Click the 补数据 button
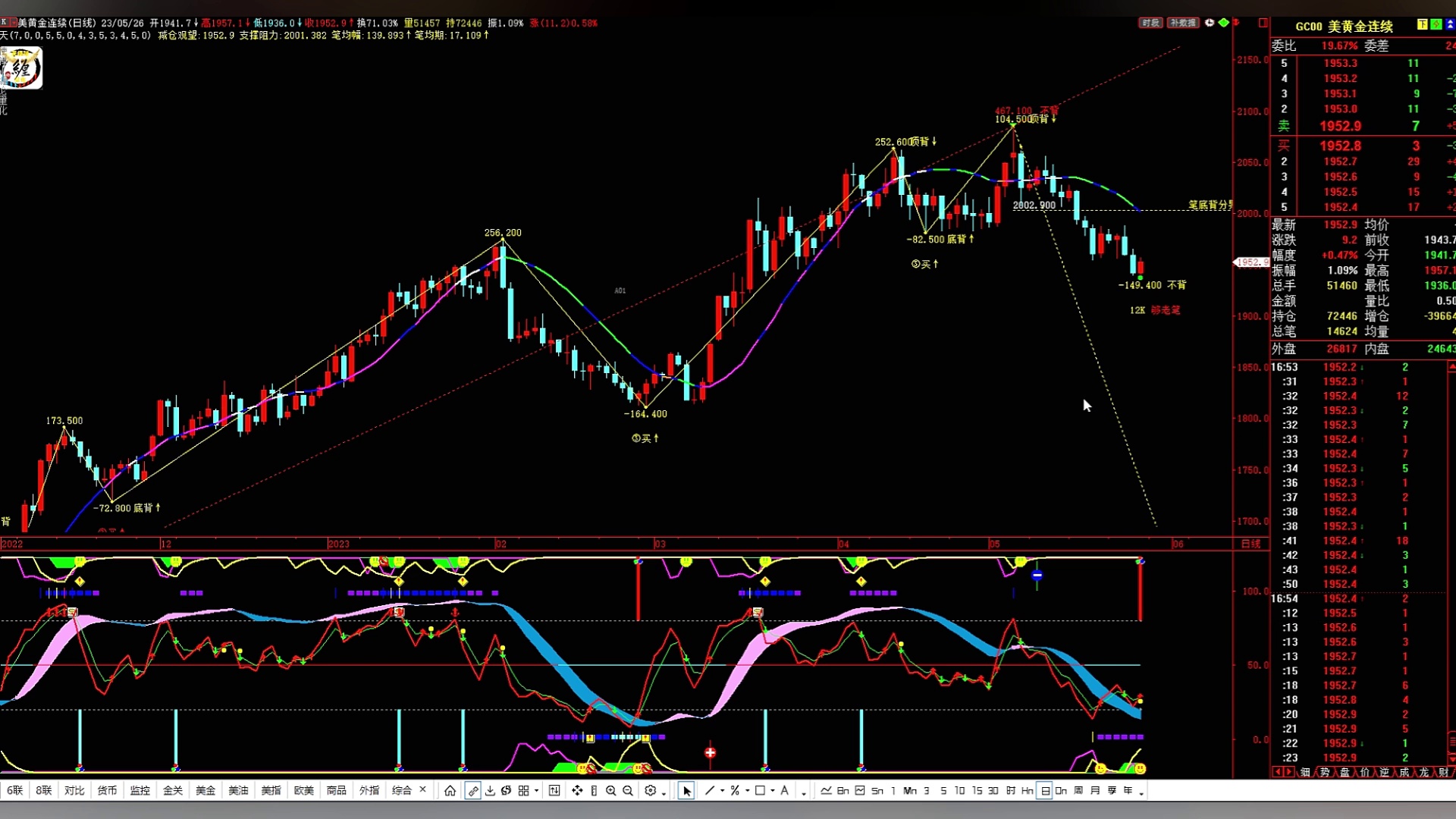This screenshot has width=1456, height=819. (1182, 23)
